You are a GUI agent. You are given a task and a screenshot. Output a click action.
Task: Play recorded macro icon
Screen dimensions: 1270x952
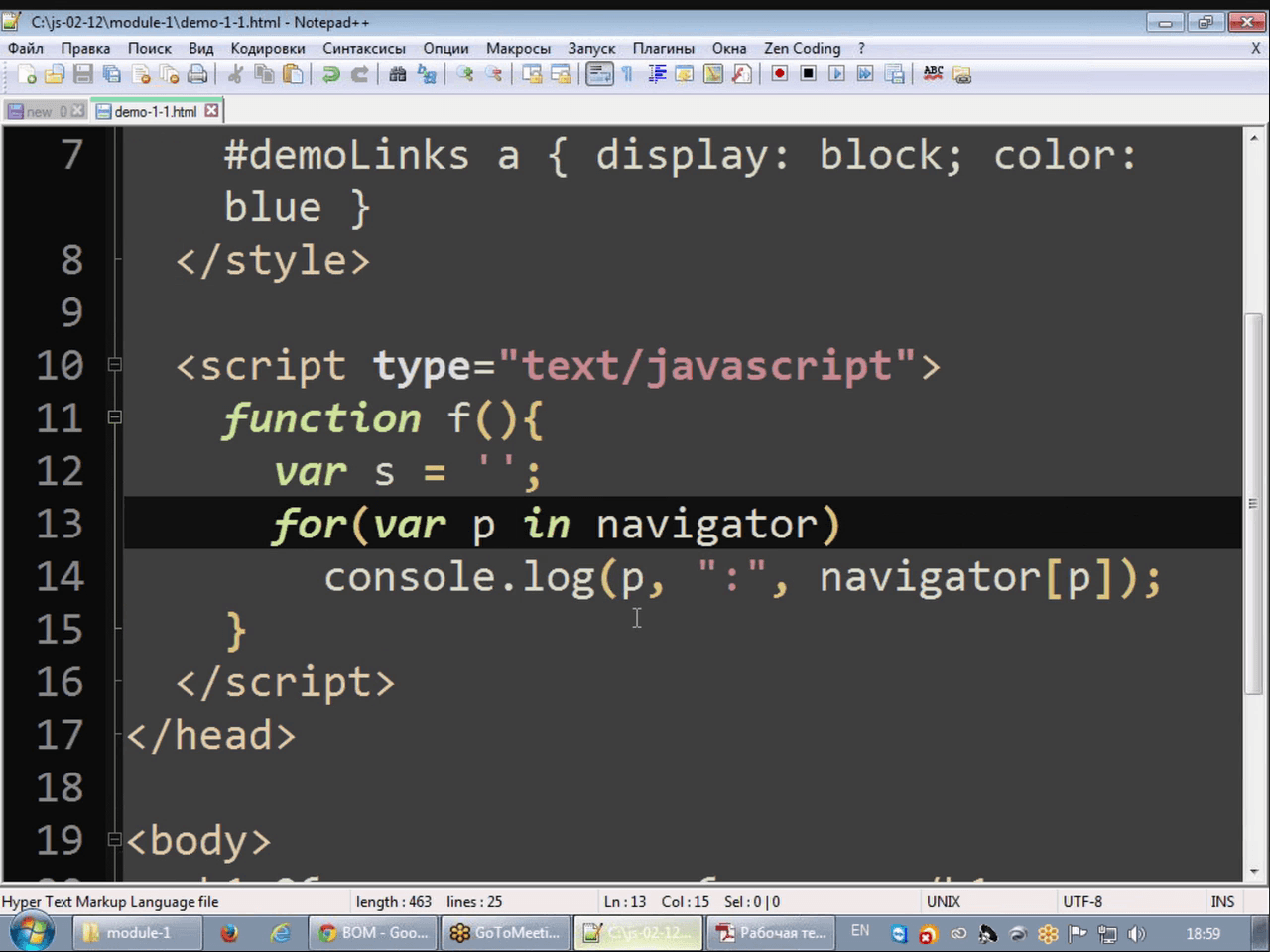coord(836,74)
